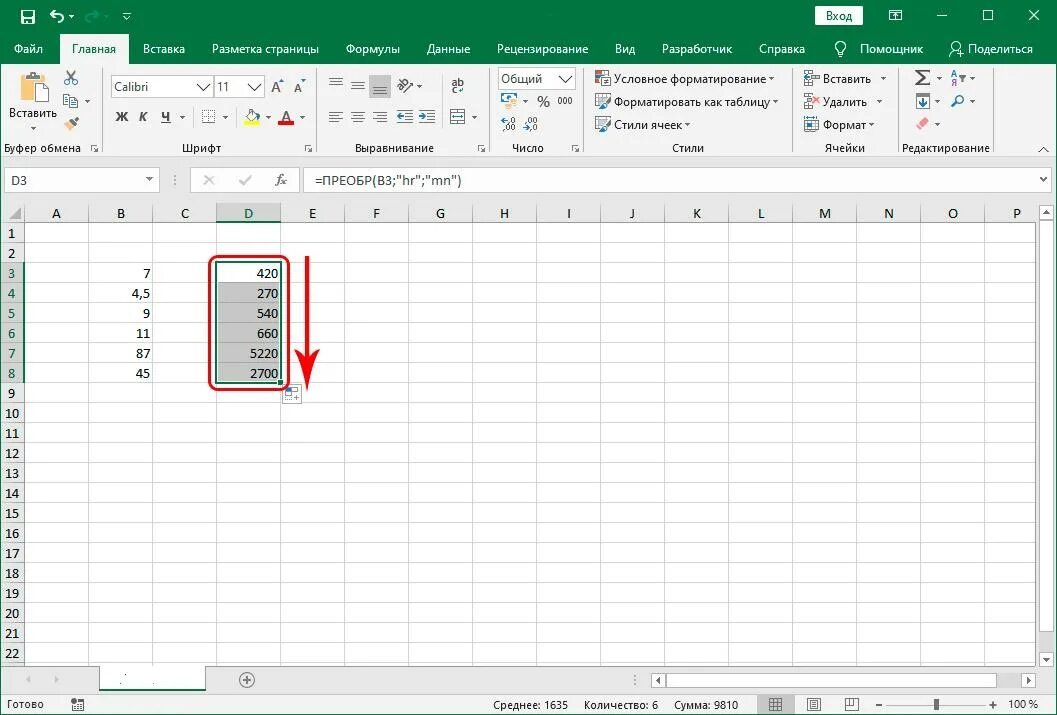Increase decimal places

click(509, 124)
